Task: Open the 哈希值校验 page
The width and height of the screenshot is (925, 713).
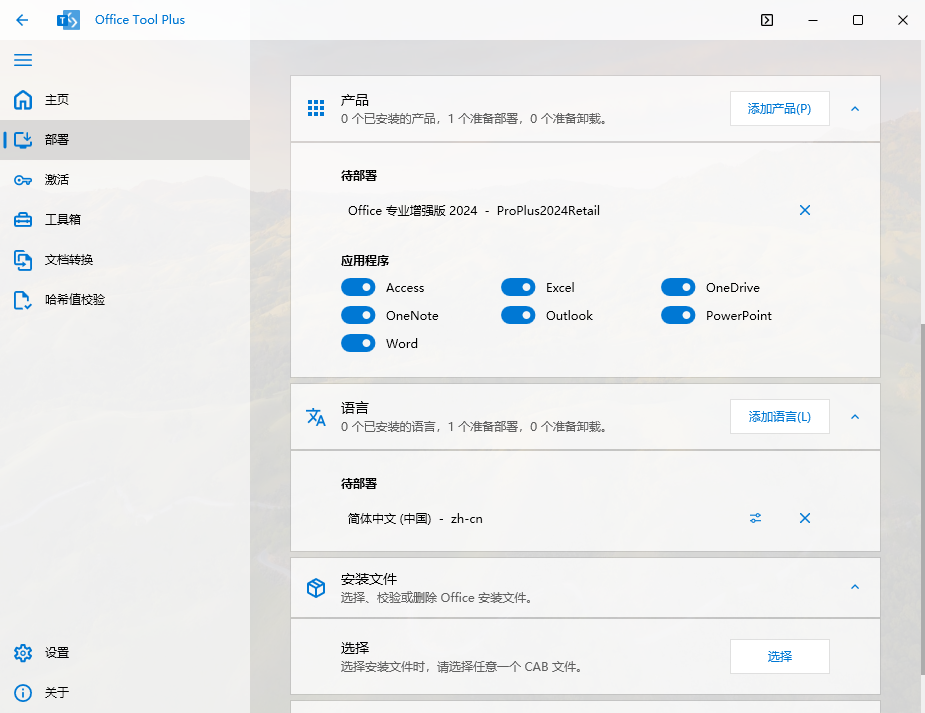Action: 125,300
